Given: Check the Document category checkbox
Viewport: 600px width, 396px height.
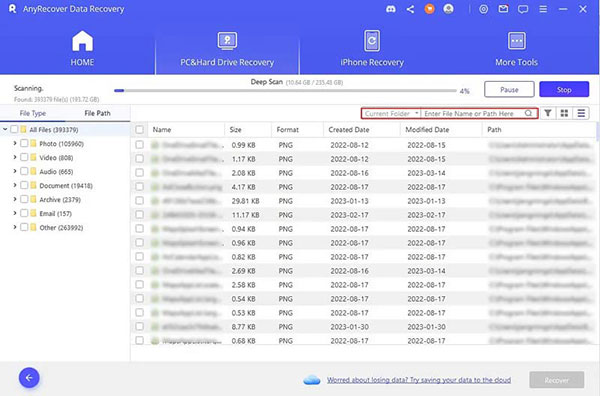Looking at the screenshot, I should 24,186.
